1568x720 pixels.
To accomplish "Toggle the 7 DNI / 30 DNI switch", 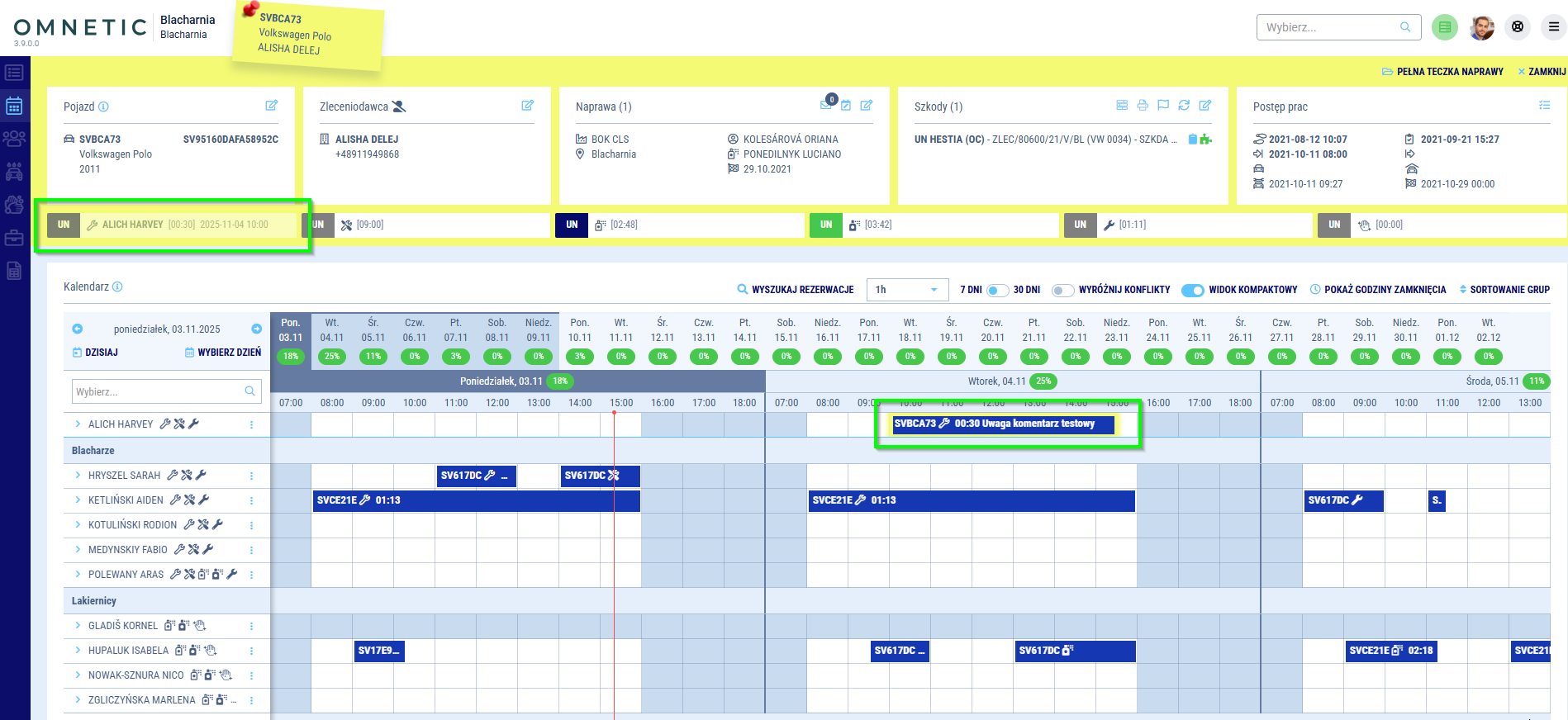I will coord(997,290).
